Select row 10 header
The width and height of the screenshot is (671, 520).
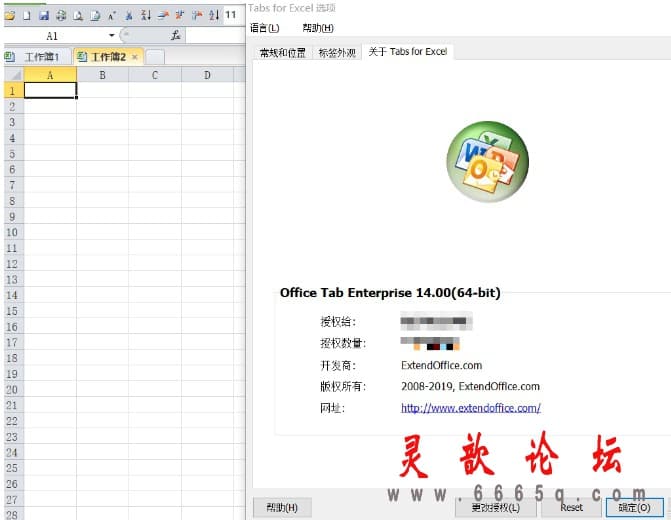(12, 232)
